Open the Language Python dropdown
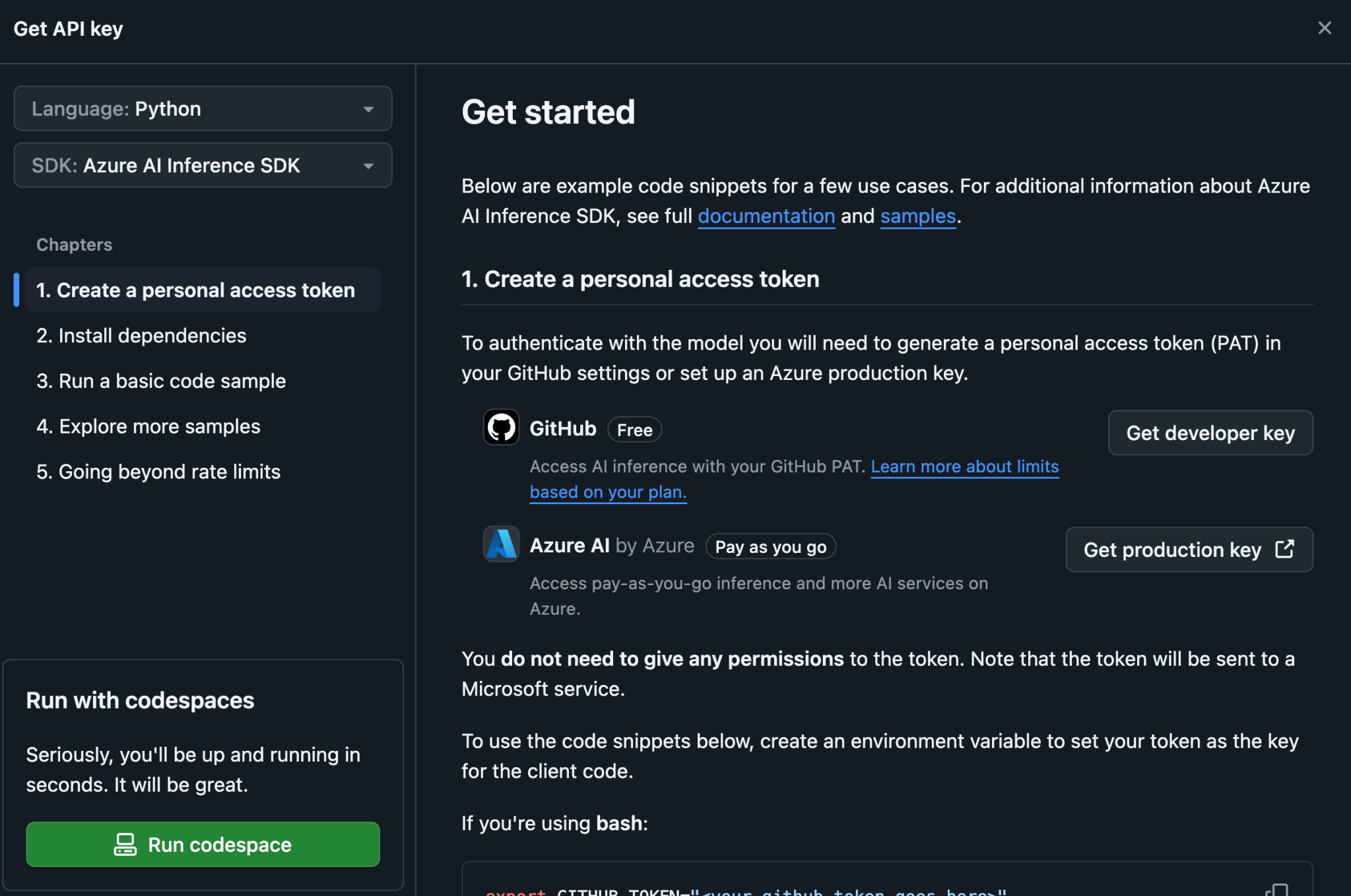The width and height of the screenshot is (1351, 896). tap(203, 108)
